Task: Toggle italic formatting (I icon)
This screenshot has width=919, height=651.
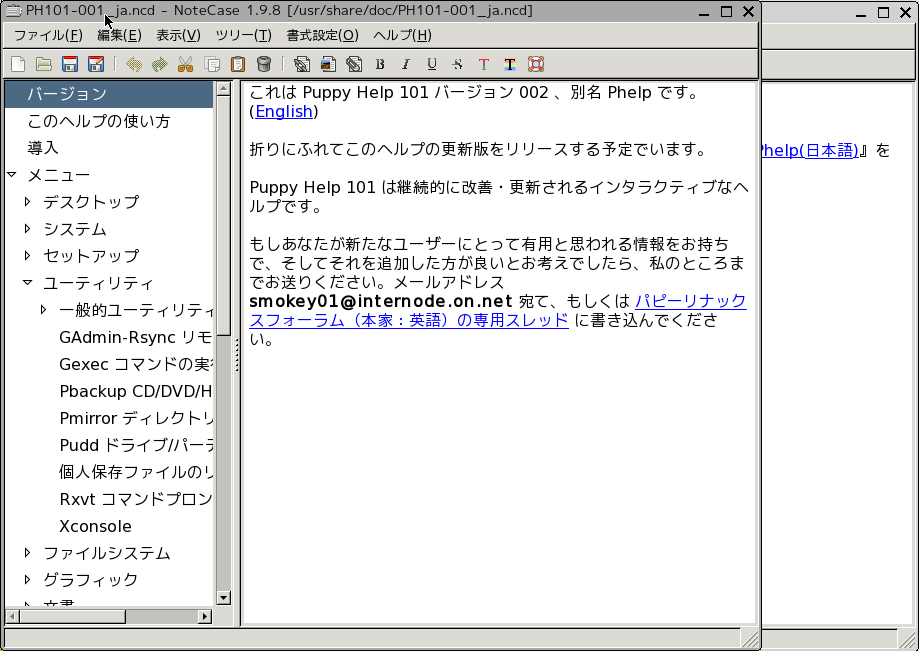Action: tap(406, 64)
